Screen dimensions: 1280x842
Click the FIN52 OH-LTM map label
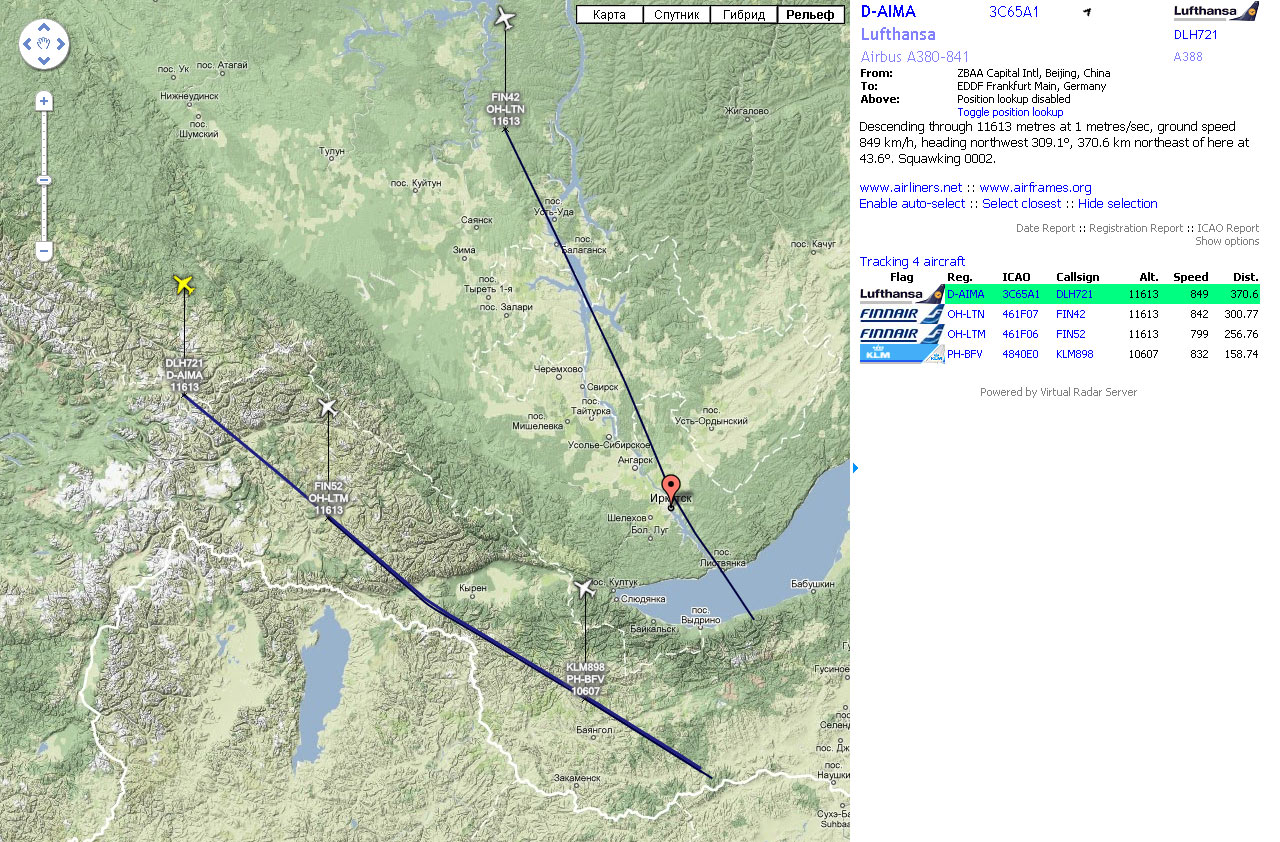click(328, 498)
